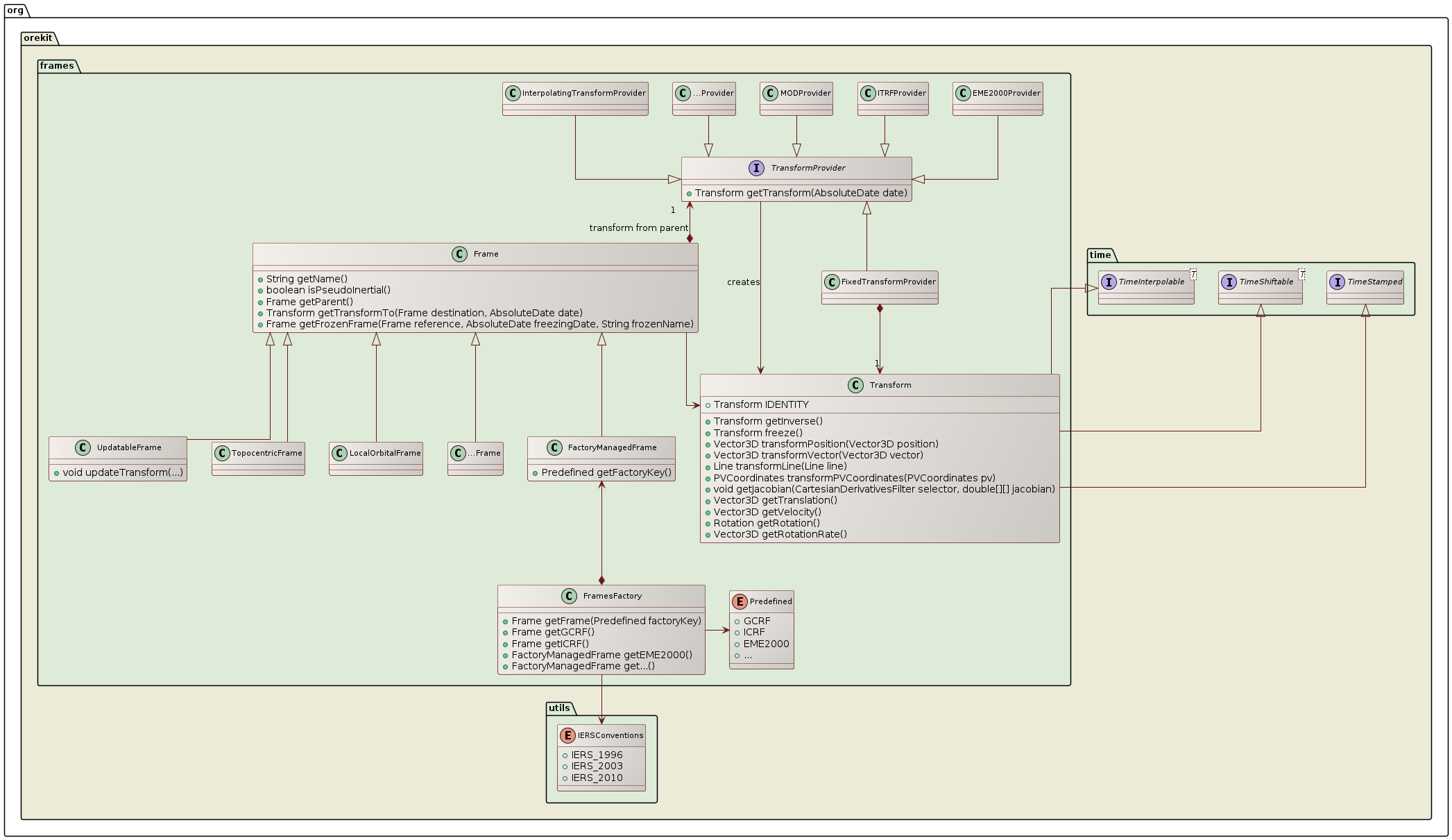Click the TimeShiftable interface icon
The image size is (1452, 840).
click(x=1229, y=282)
